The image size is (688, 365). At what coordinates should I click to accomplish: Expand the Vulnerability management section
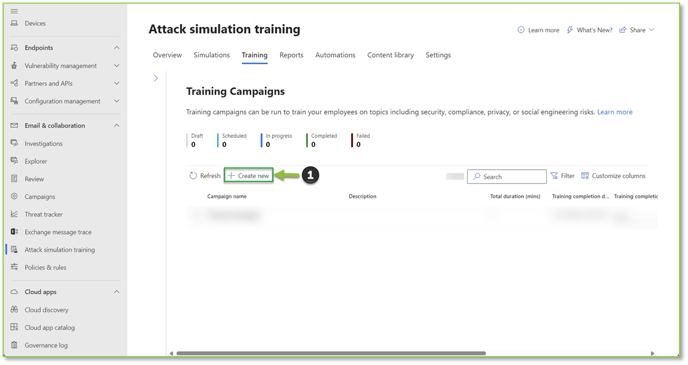tap(117, 65)
